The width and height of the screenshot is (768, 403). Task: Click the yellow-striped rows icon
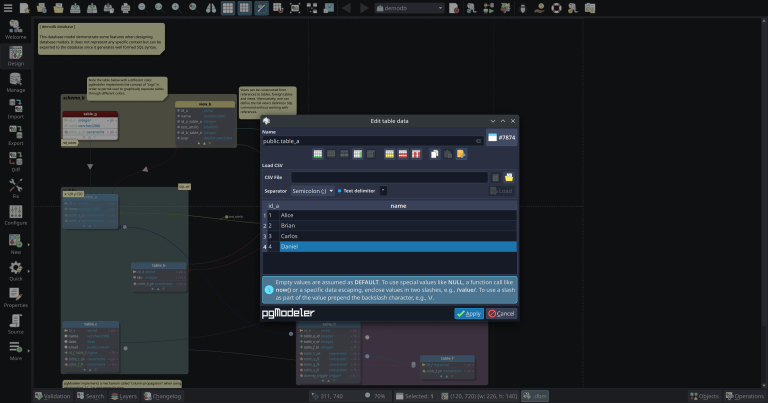[389, 154]
